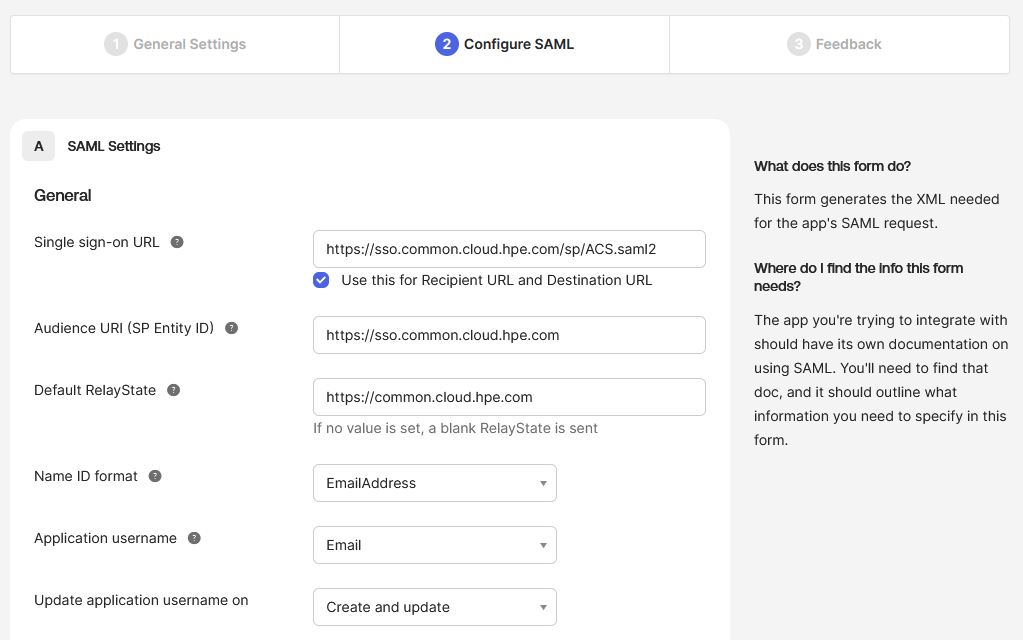Open 'Update application username on' dropdown
1023x640 pixels.
[434, 607]
